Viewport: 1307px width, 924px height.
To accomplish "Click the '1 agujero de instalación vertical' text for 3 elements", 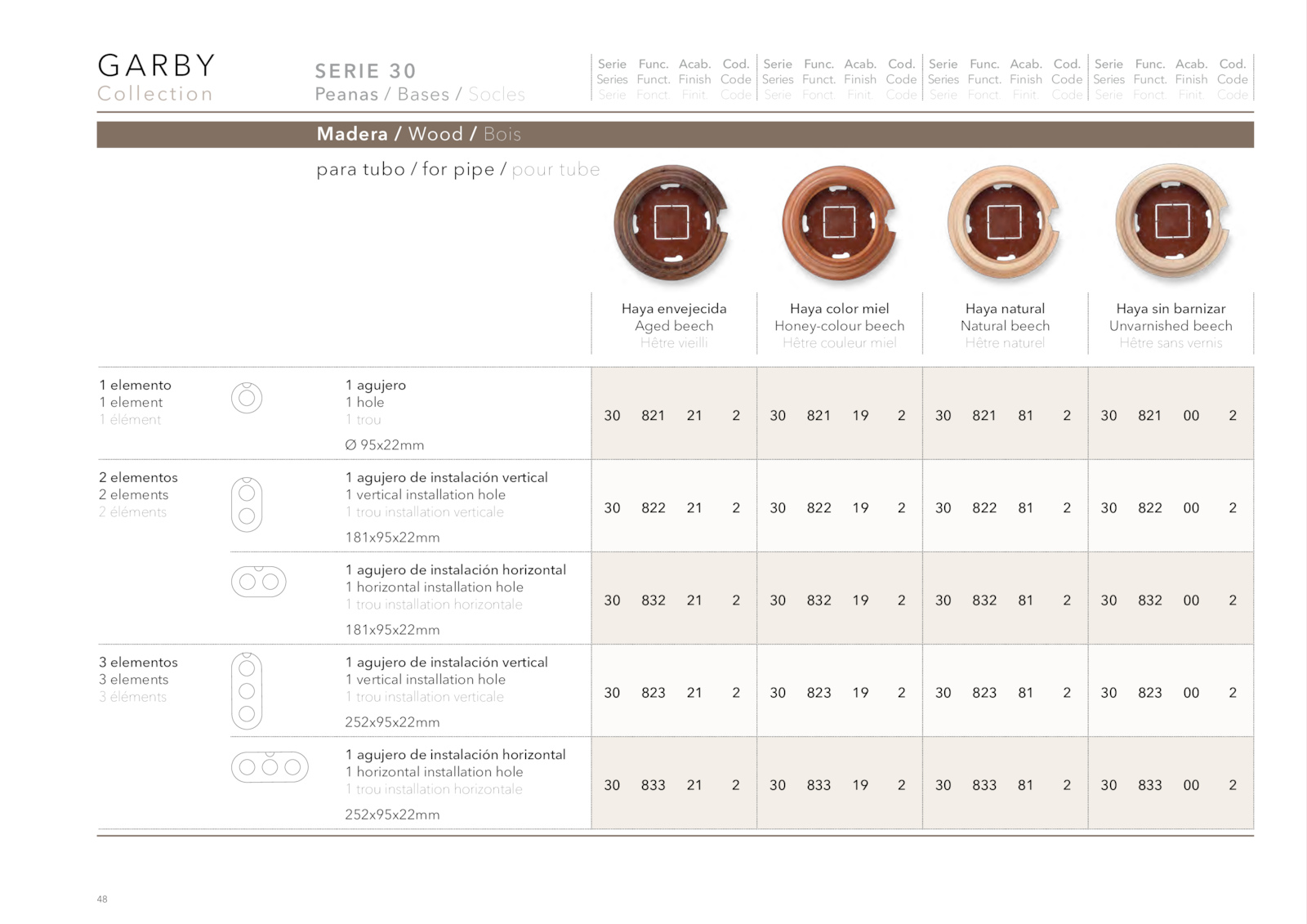I will [446, 663].
